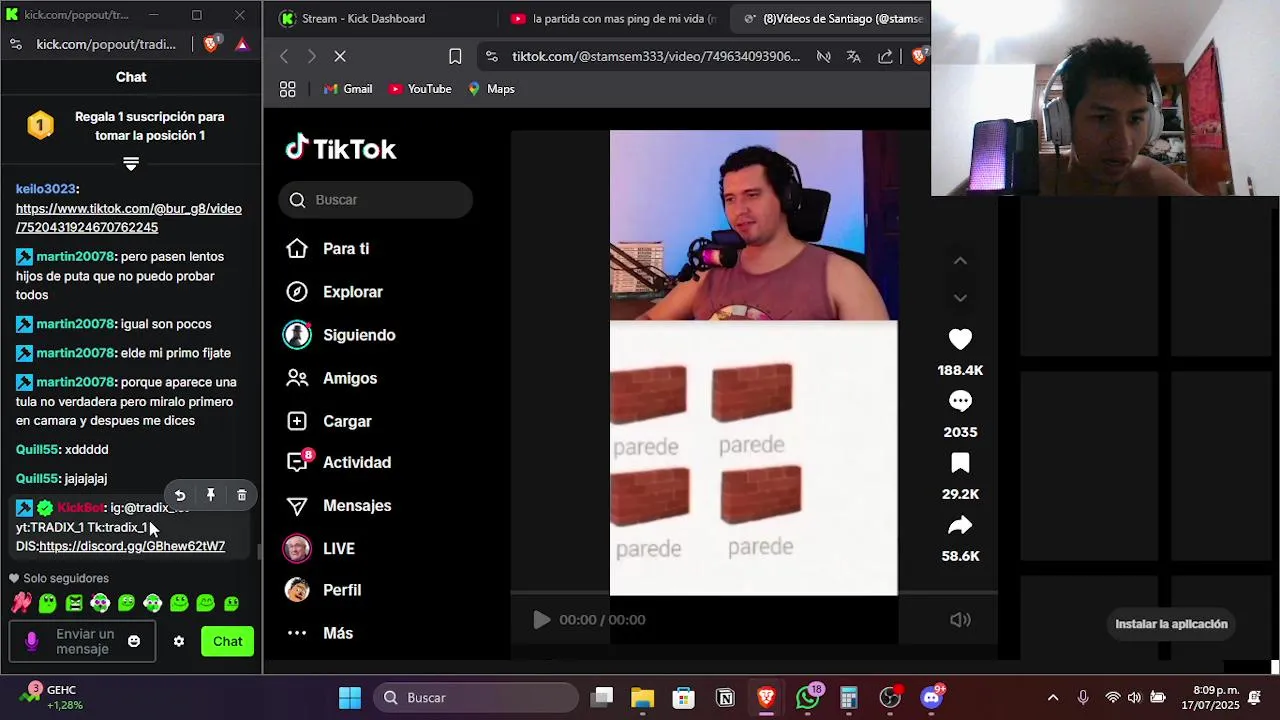The height and width of the screenshot is (720, 1280).
Task: Open Windows Start menu
Action: tap(350, 698)
